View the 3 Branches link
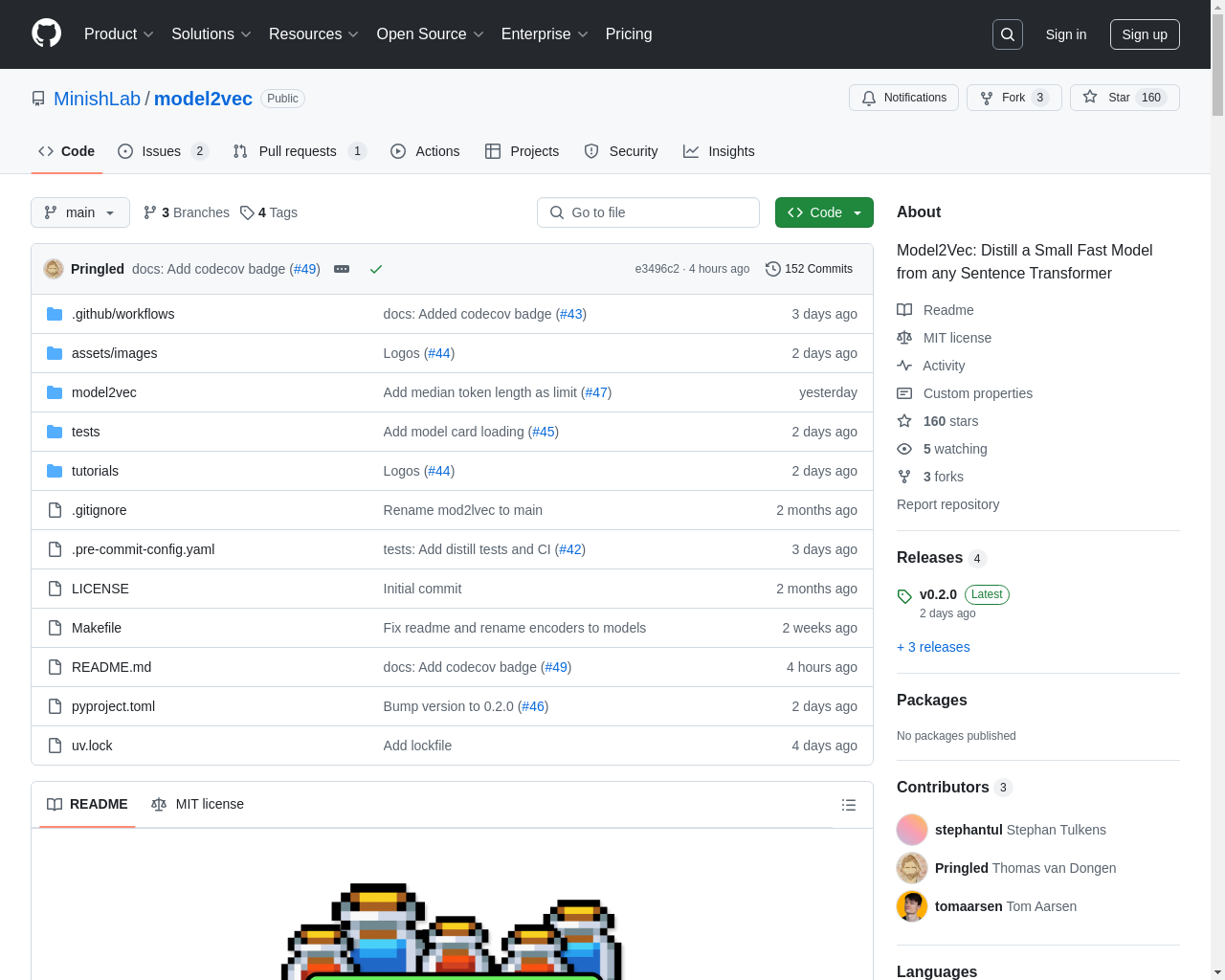 (186, 212)
